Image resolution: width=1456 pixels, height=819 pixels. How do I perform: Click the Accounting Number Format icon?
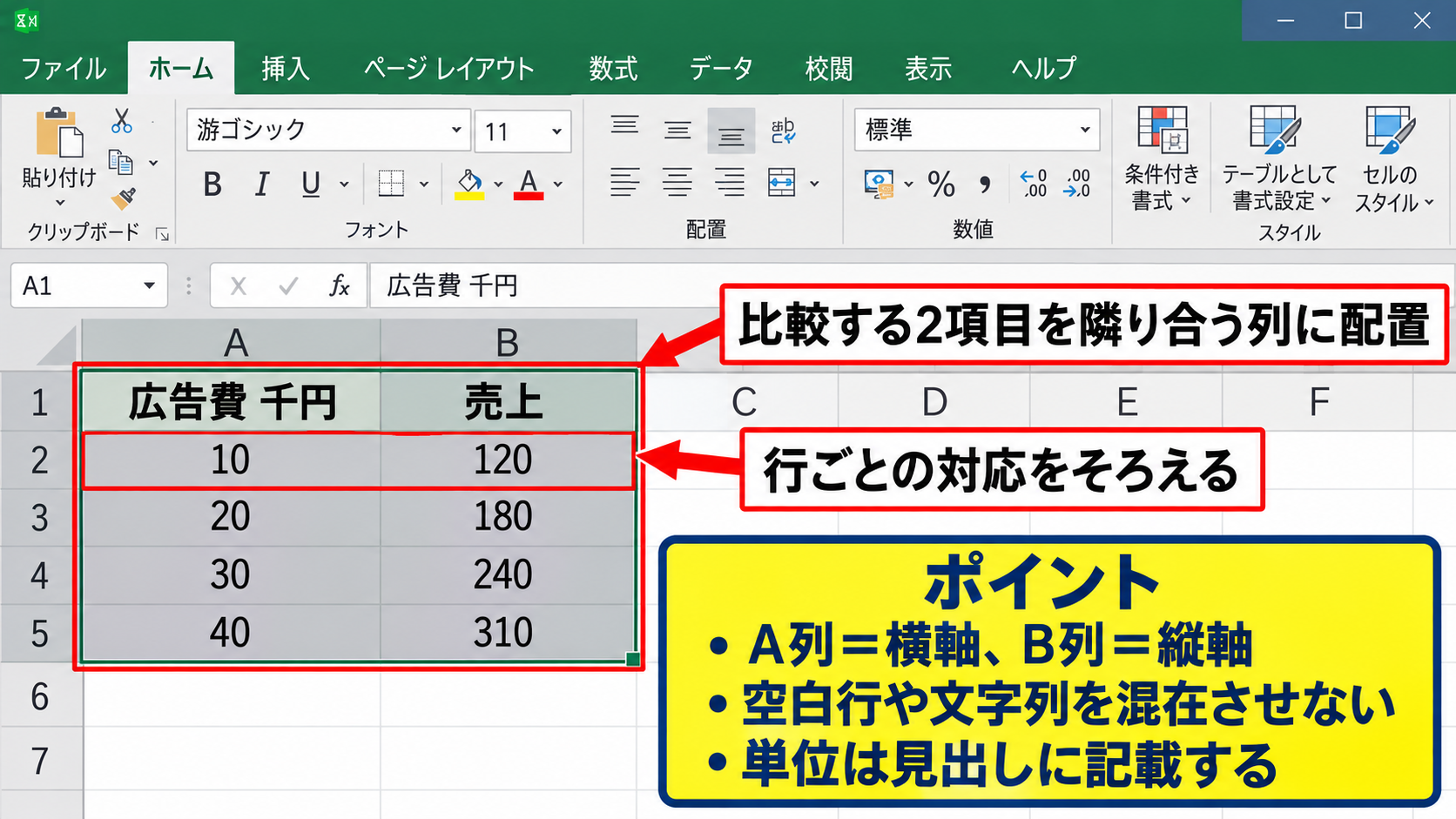(x=879, y=184)
